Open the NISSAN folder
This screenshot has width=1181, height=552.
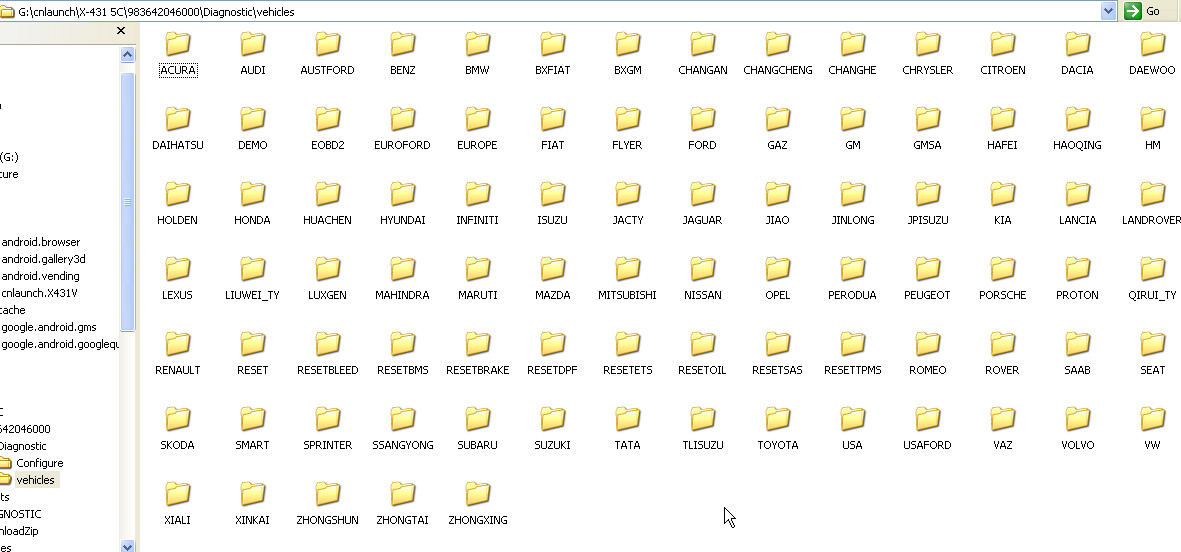coord(702,279)
